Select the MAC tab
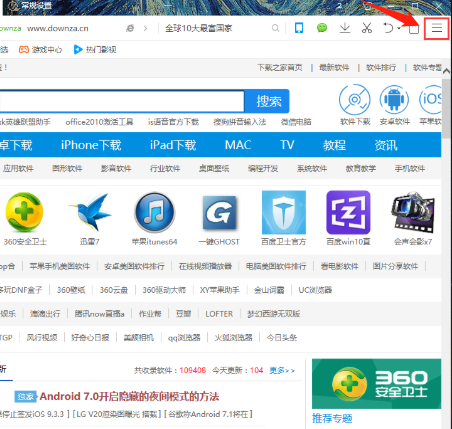Viewport: 452px width, 429px height. click(238, 145)
